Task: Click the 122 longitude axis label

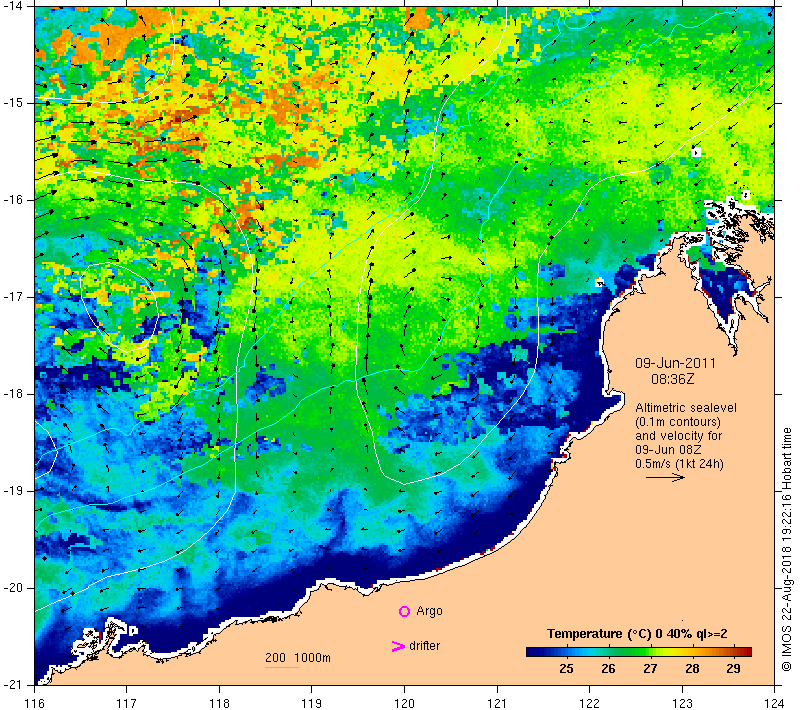Action: click(590, 703)
